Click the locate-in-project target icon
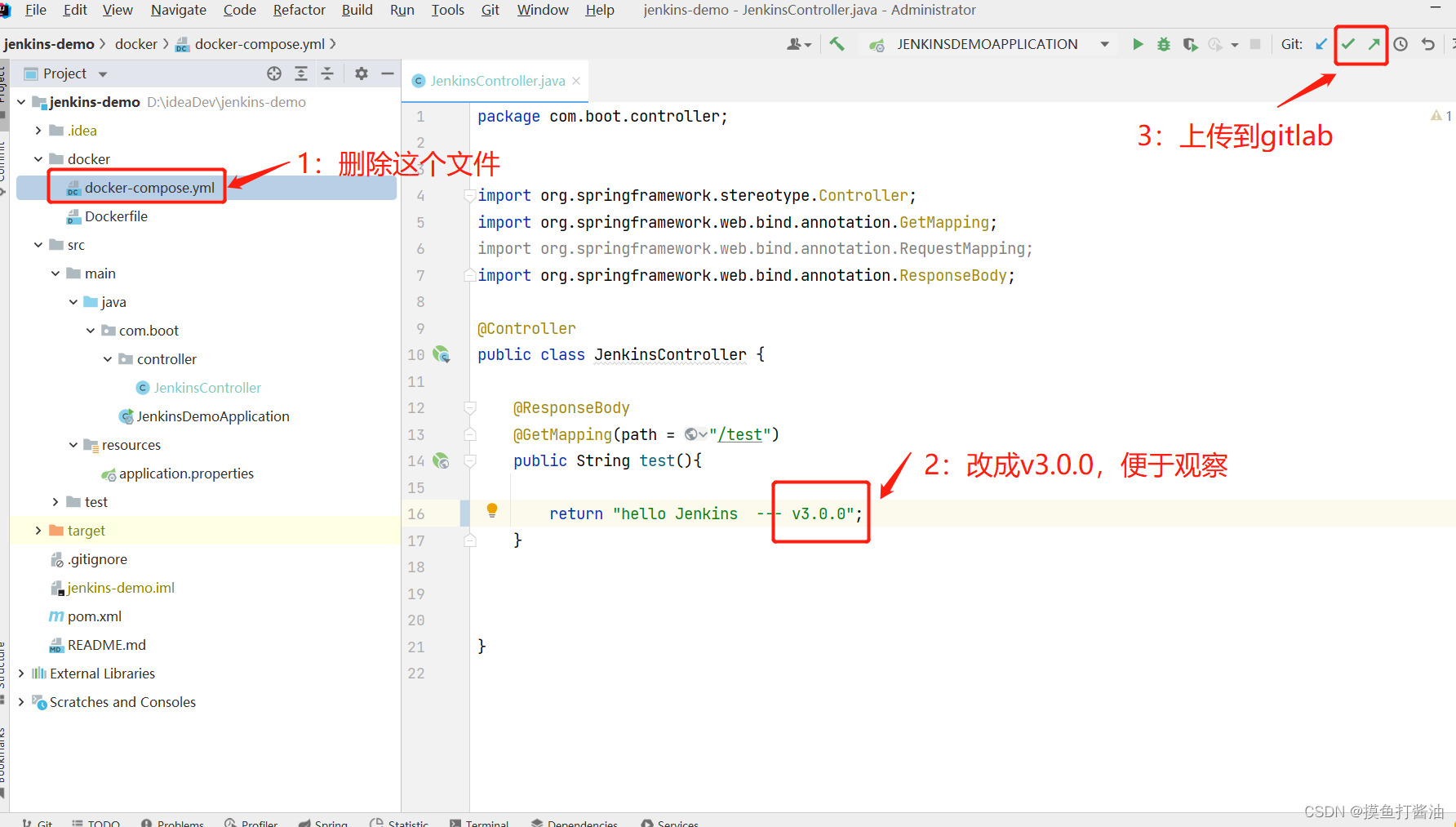This screenshot has height=827, width=1456. 274,73
